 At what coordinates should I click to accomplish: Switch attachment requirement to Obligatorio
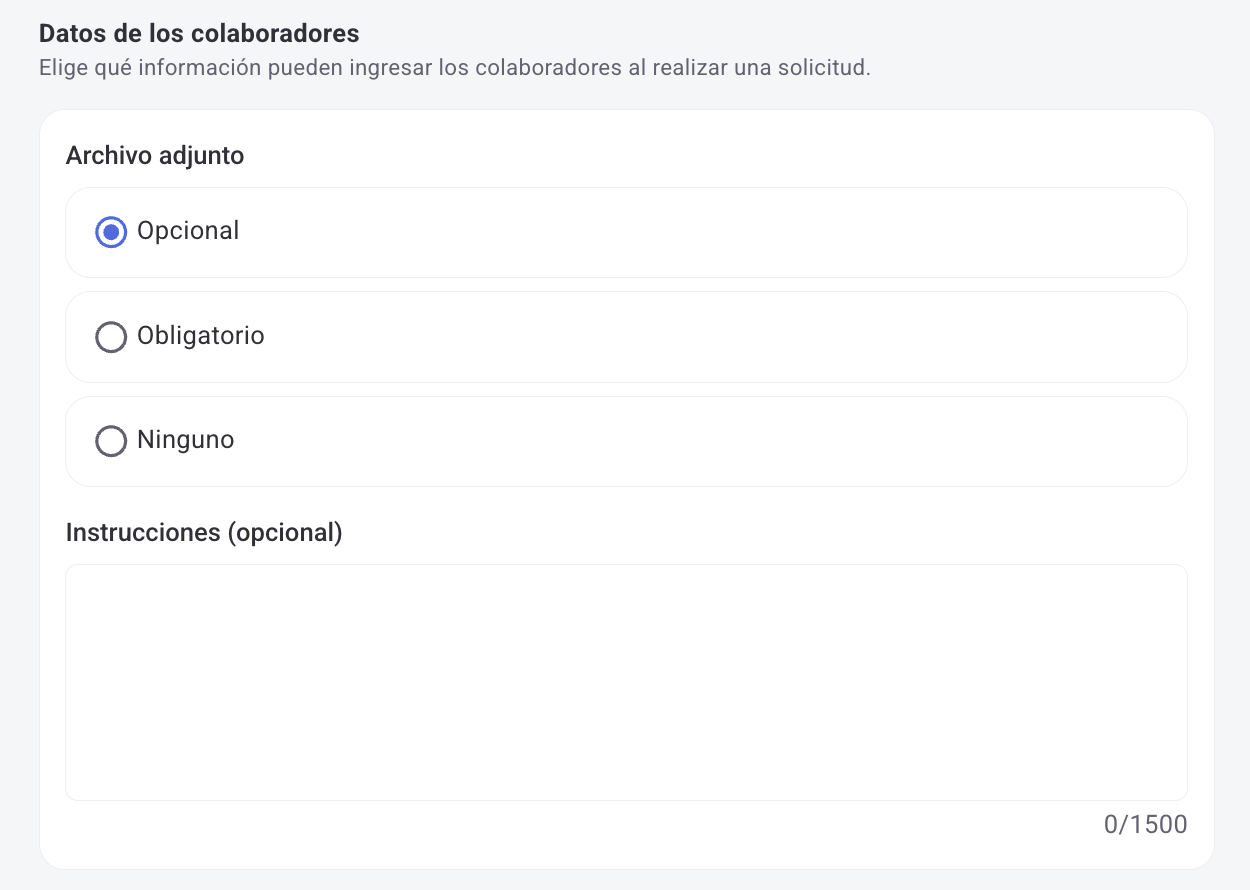tap(111, 336)
